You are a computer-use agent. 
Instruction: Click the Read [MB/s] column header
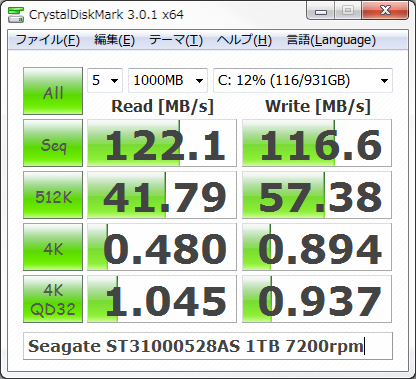click(162, 107)
